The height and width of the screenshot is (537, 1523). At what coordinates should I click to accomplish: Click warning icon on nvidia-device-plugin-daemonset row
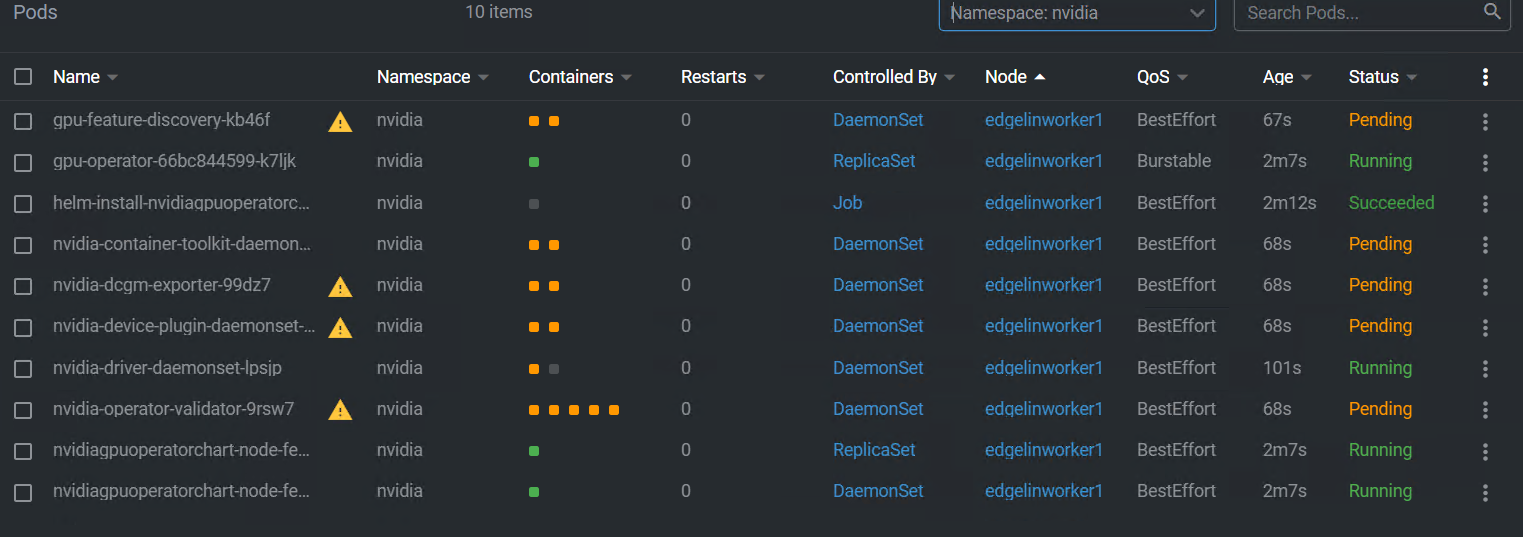(340, 327)
